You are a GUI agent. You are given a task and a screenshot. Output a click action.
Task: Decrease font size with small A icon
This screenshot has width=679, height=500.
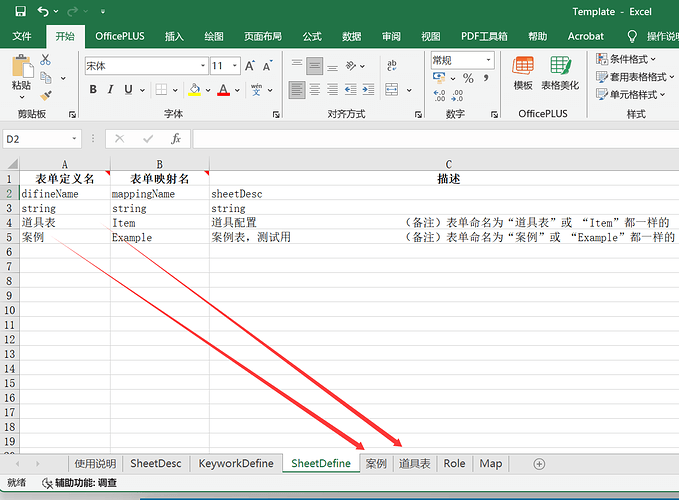tap(268, 66)
